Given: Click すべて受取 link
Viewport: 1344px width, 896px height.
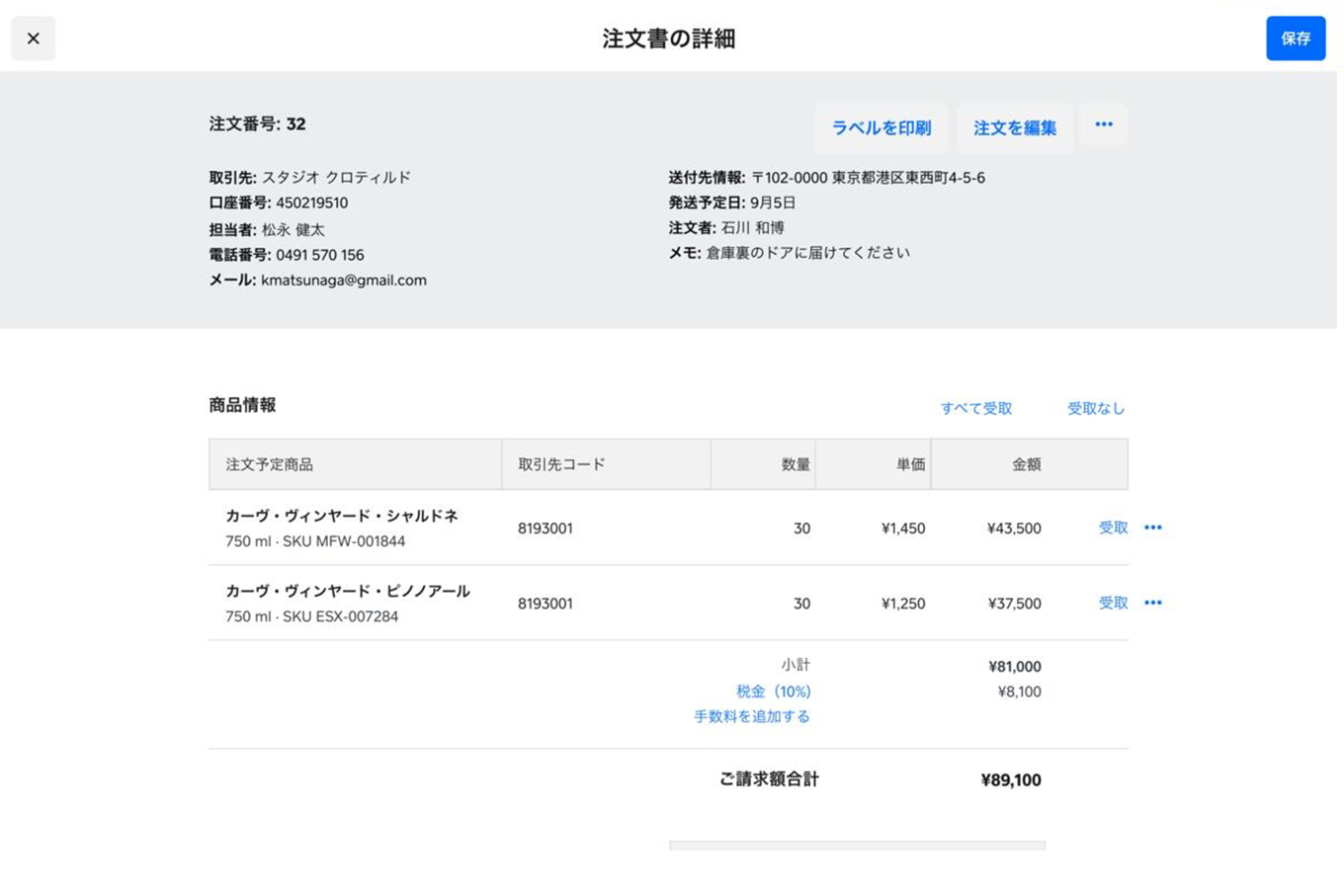Looking at the screenshot, I should [x=976, y=408].
